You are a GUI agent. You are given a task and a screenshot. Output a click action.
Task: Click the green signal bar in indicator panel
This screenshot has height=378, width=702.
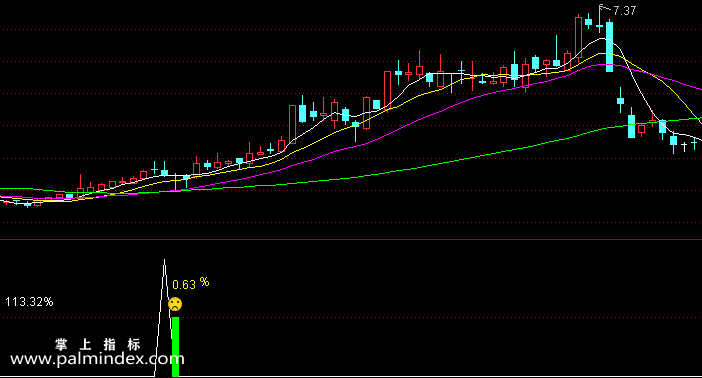[x=176, y=347]
